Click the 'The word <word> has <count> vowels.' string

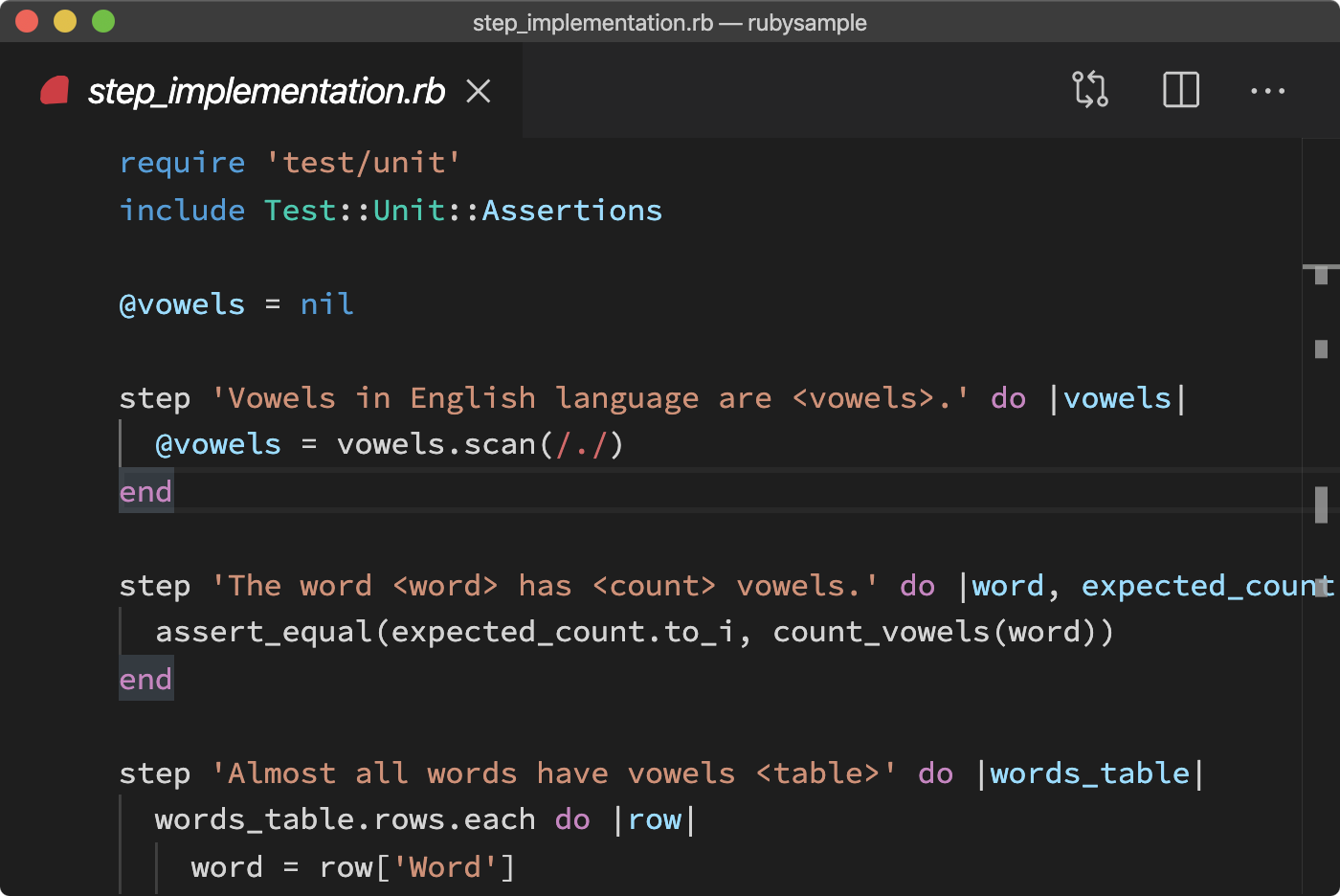point(545,586)
